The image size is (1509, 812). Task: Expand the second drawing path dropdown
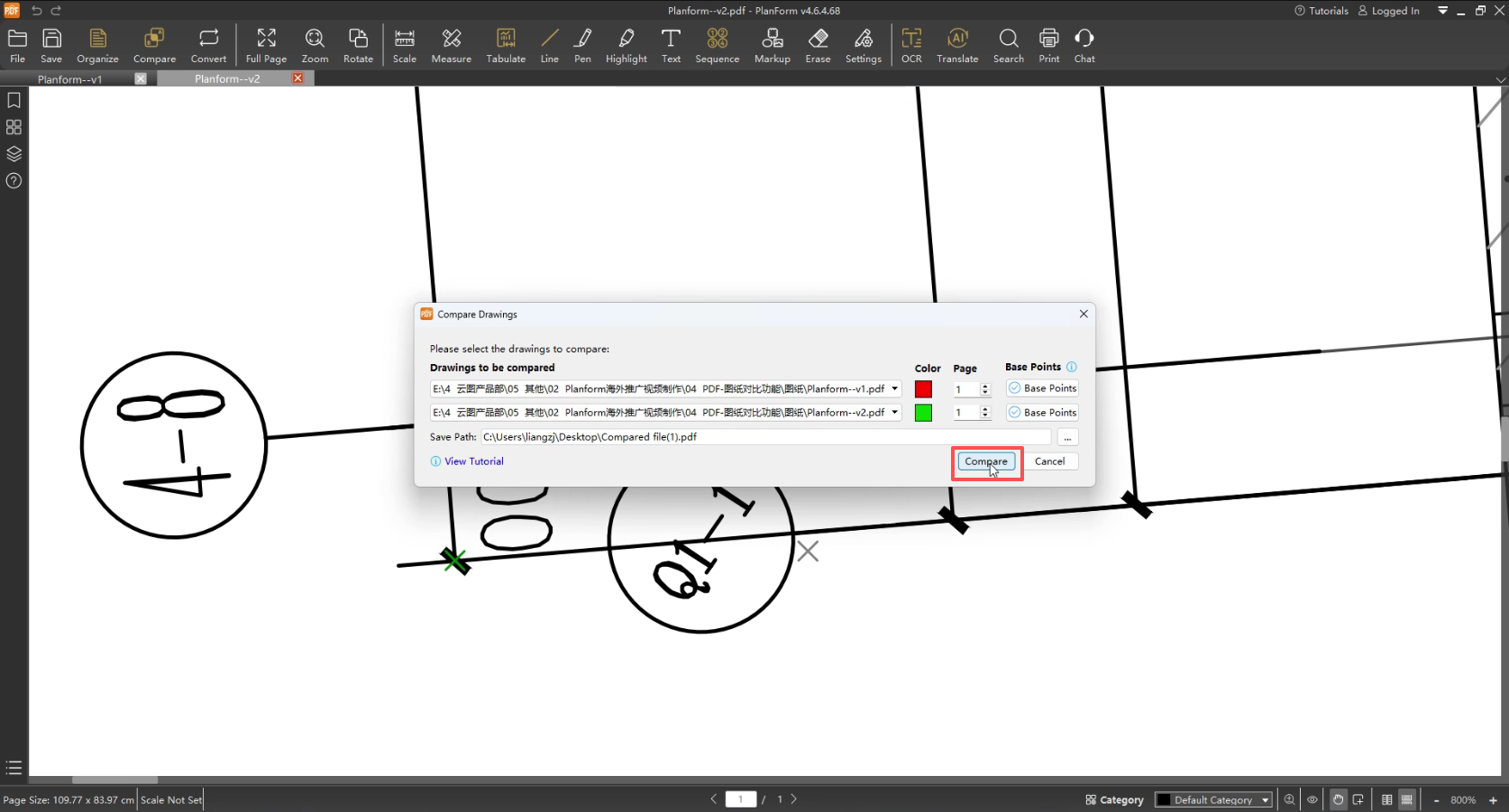(894, 413)
